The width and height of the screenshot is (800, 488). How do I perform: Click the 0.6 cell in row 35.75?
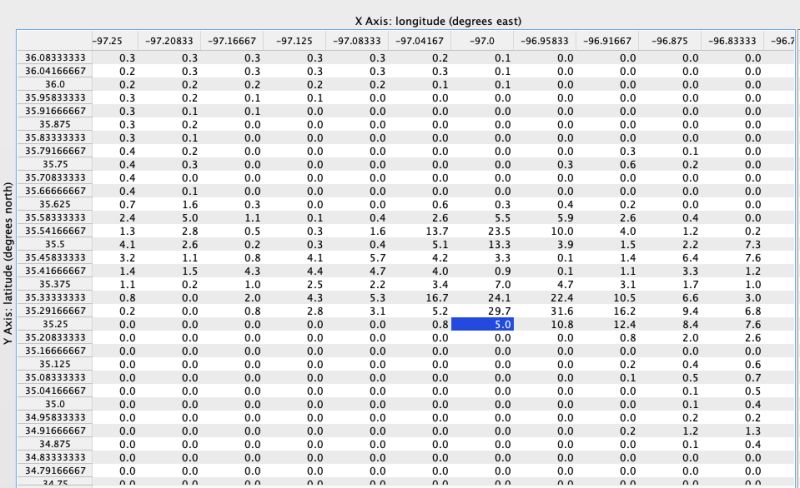coord(607,164)
